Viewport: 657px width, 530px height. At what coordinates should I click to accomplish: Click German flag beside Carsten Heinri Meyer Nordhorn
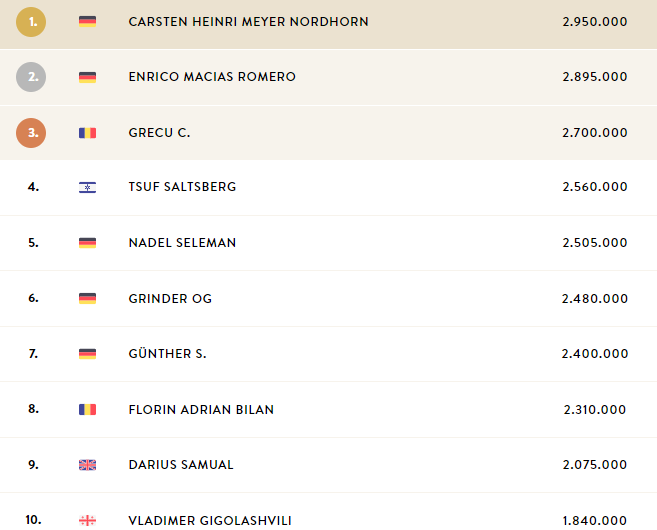[87, 22]
